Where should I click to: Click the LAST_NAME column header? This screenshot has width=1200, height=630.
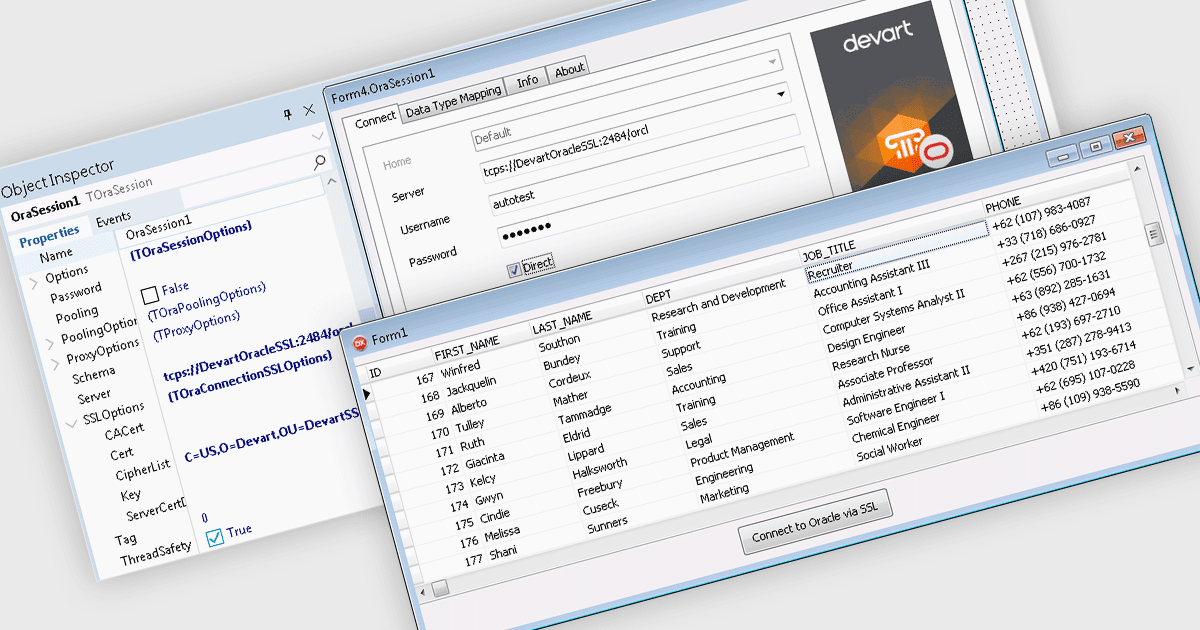(562, 322)
